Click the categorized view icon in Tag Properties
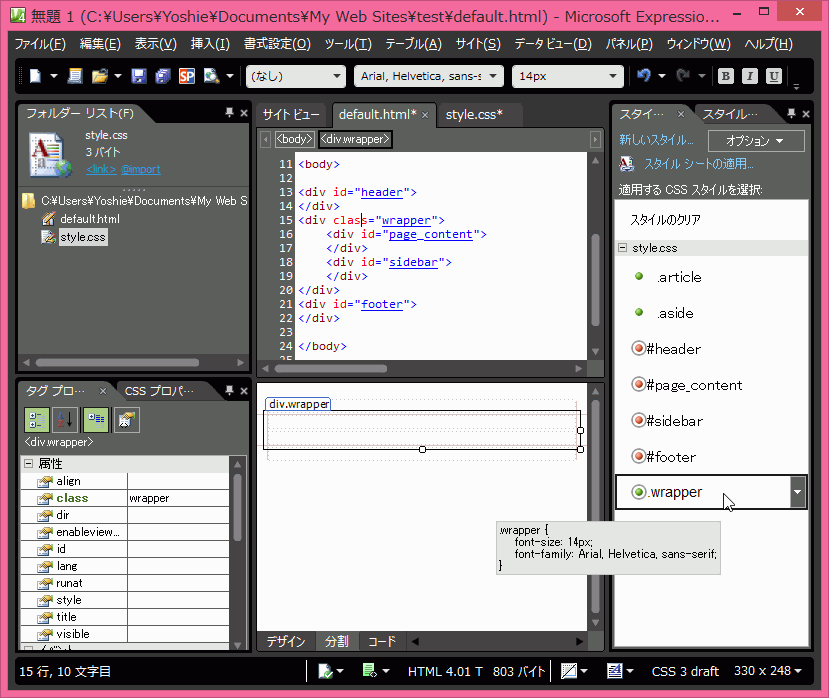Screen dimensions: 829x698 pos(37,420)
